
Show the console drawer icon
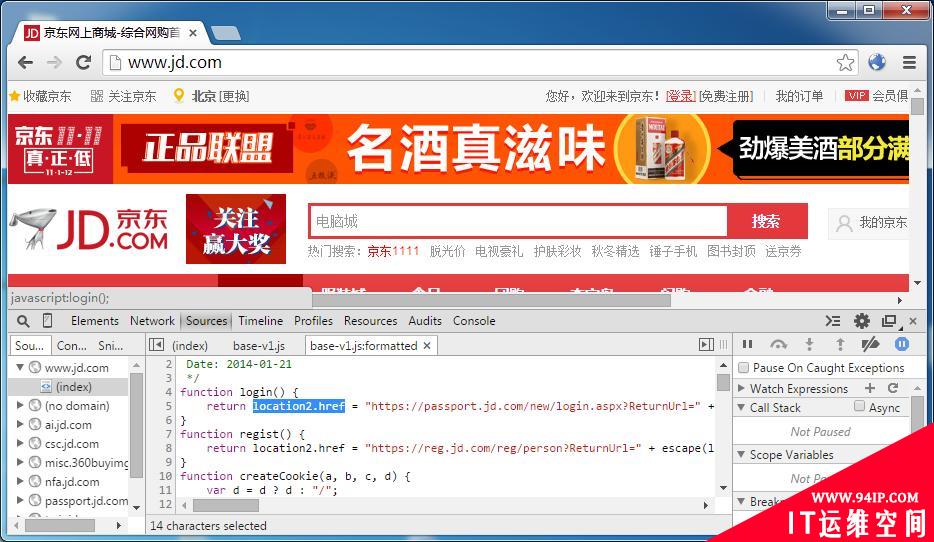click(x=833, y=321)
